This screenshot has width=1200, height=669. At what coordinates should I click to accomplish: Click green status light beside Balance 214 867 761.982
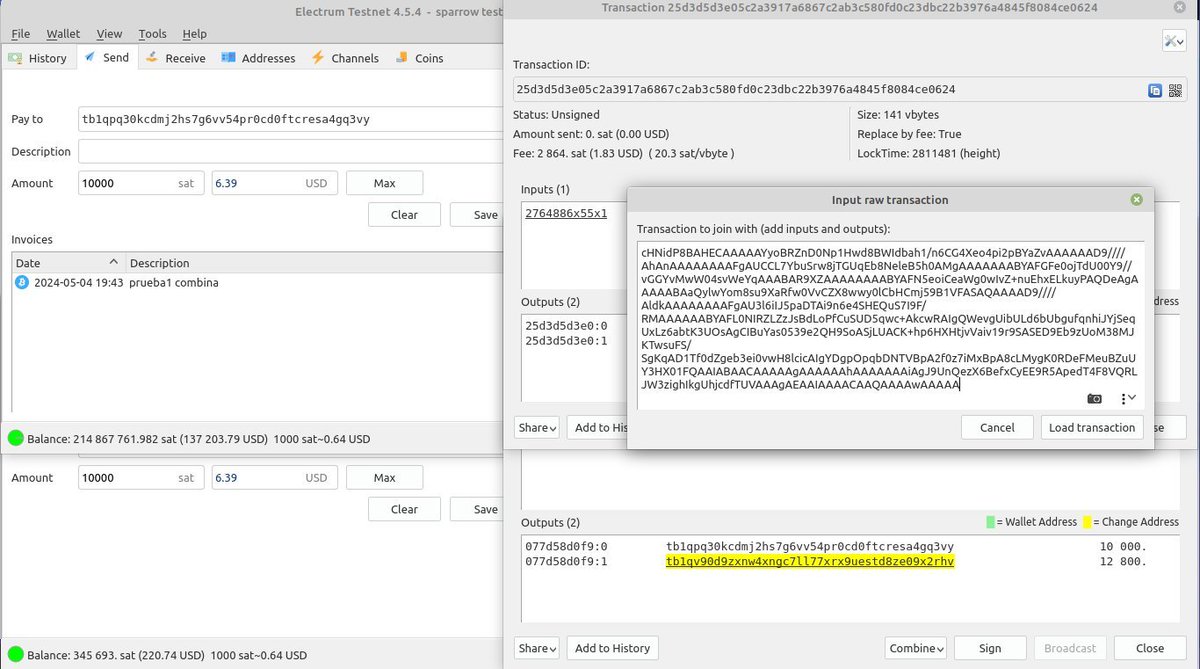15,438
